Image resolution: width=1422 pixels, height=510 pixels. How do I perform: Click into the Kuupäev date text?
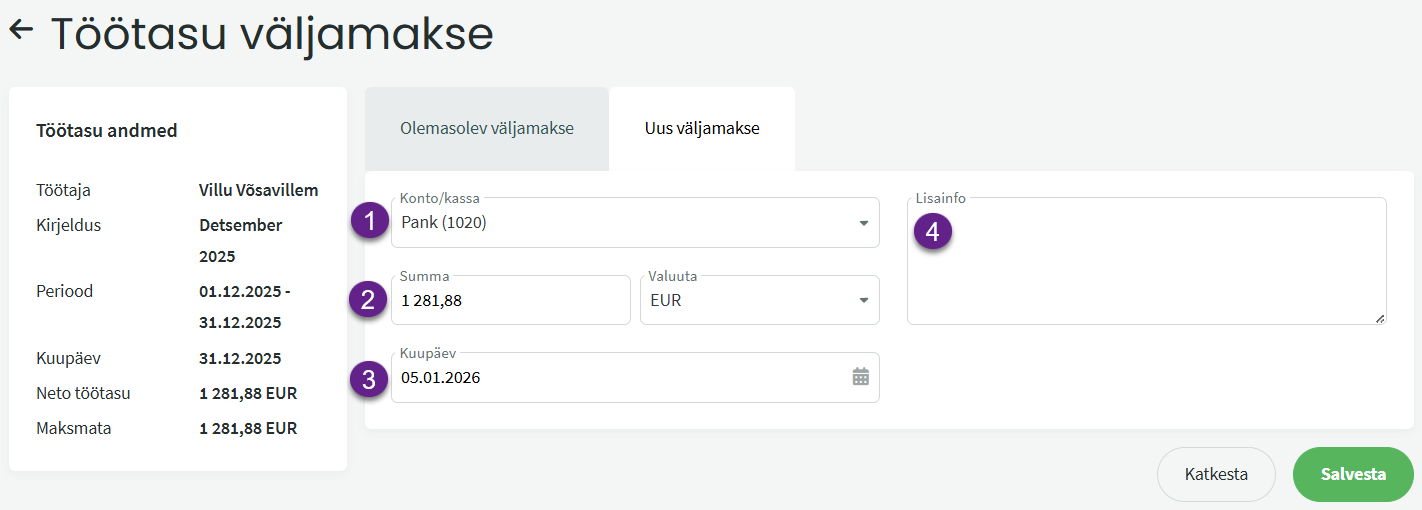click(600, 378)
